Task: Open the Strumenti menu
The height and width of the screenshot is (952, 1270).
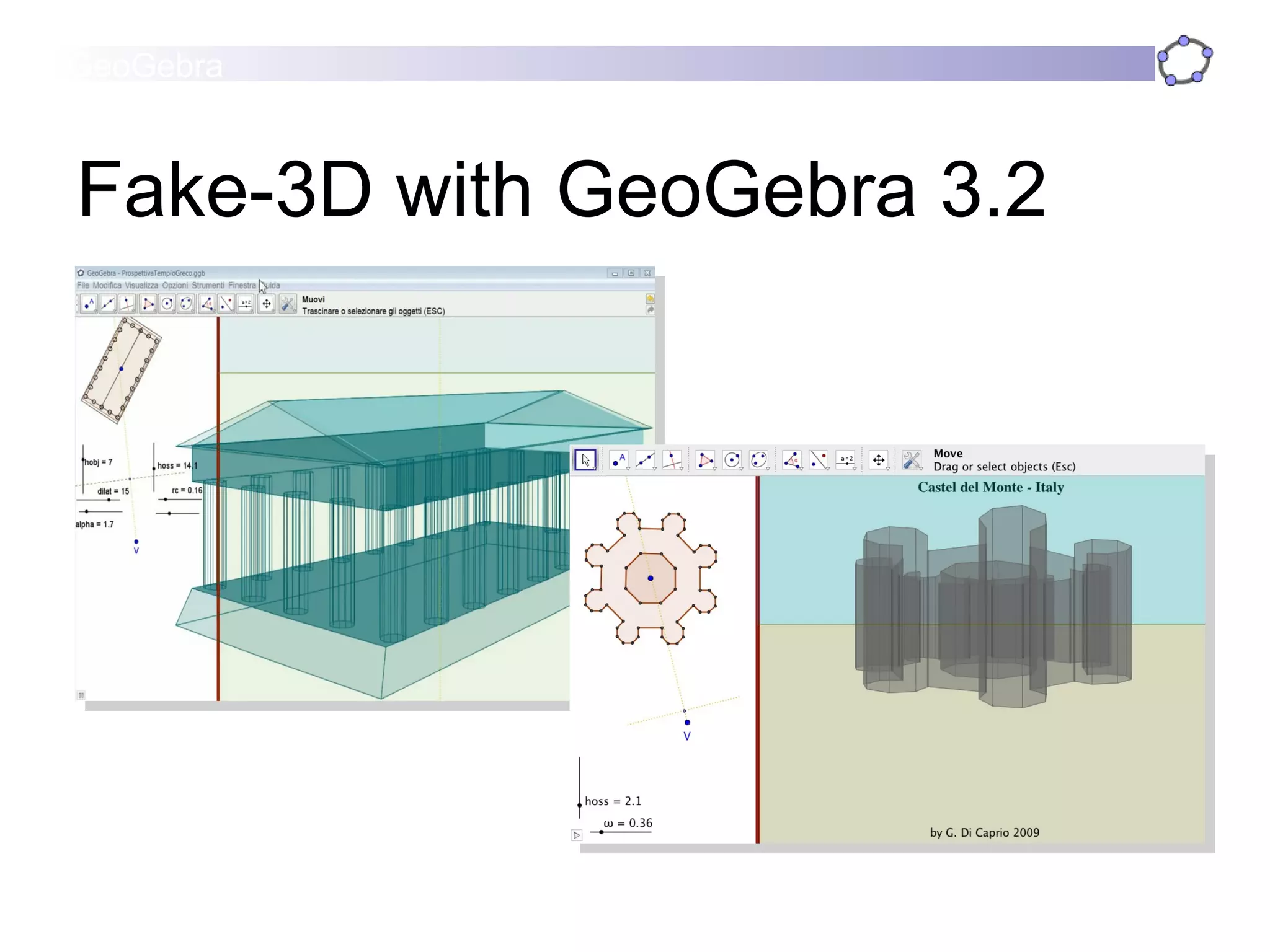Action: point(208,285)
